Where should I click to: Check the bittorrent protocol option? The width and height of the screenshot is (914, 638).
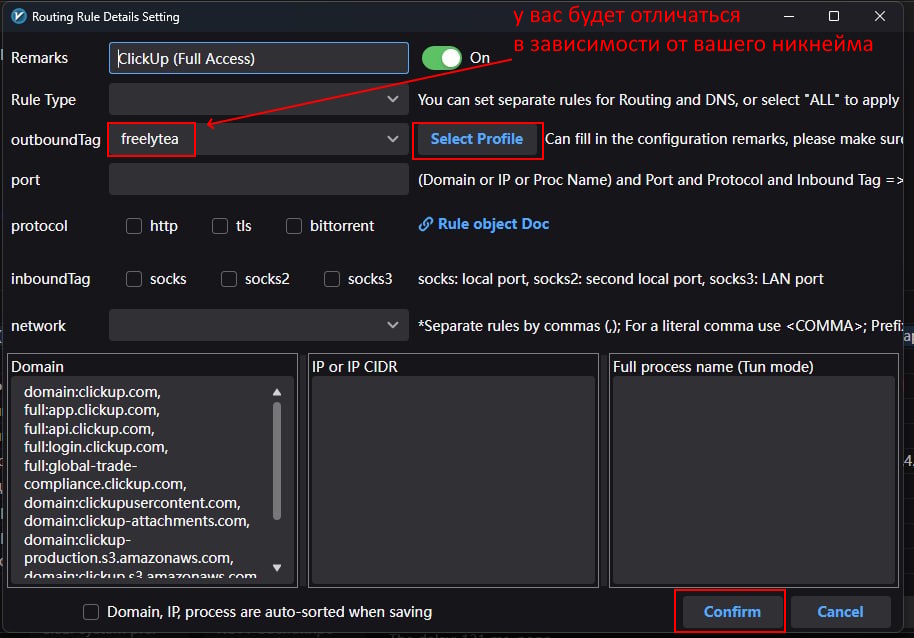click(x=294, y=226)
